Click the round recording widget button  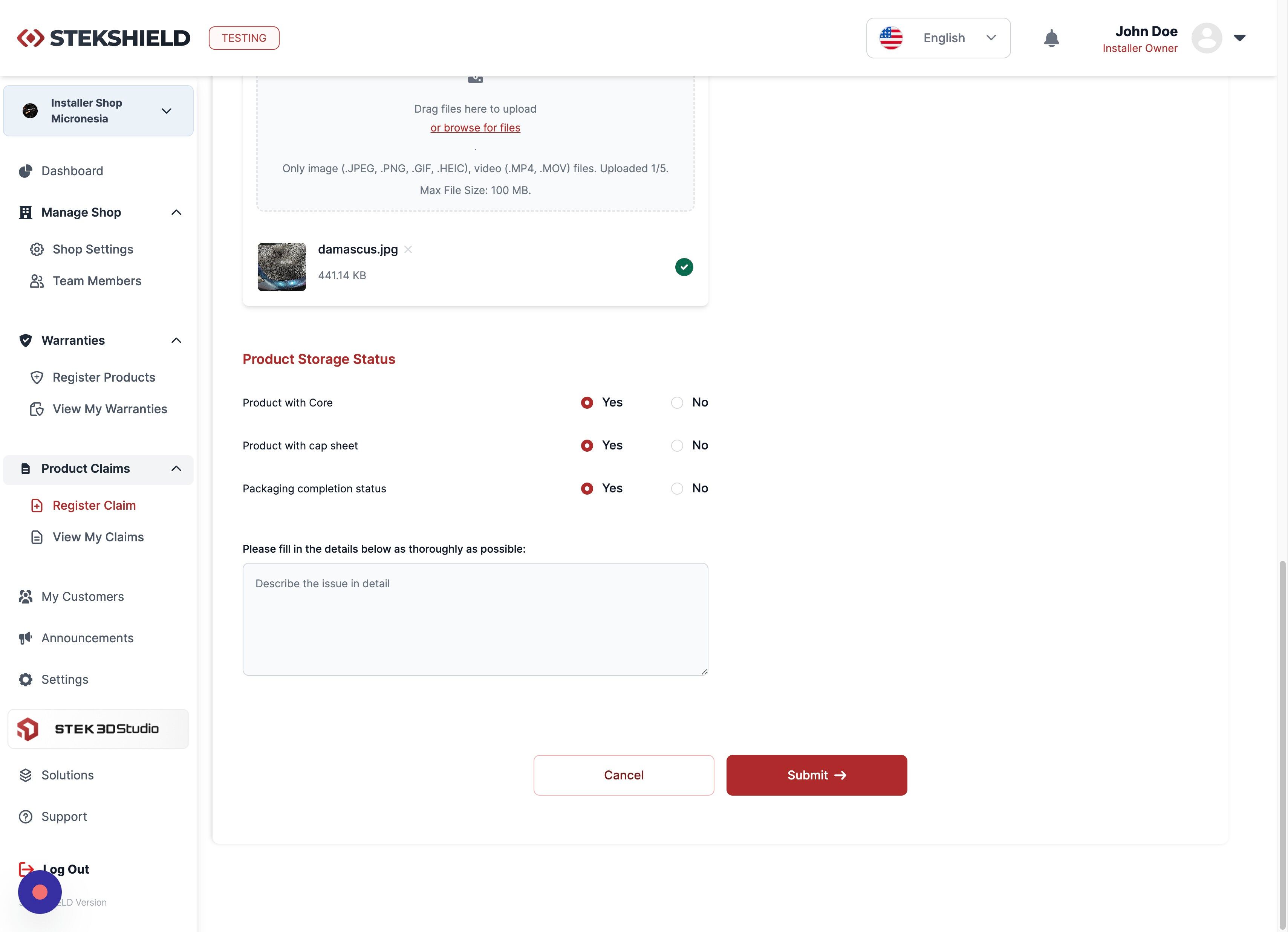click(40, 892)
